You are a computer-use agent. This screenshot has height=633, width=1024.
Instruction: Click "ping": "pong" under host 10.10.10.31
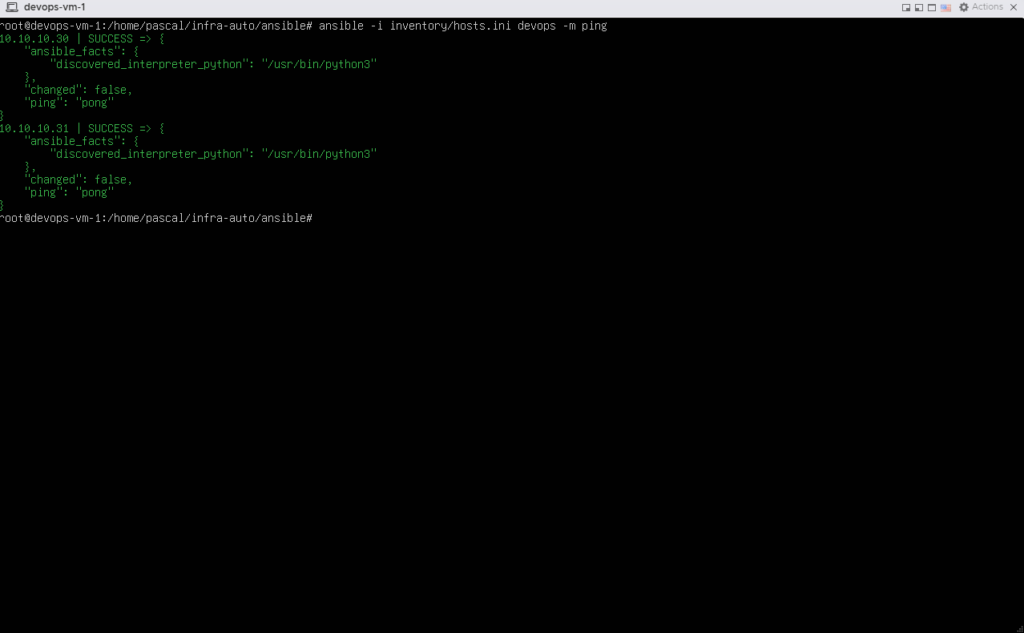[x=69, y=193]
